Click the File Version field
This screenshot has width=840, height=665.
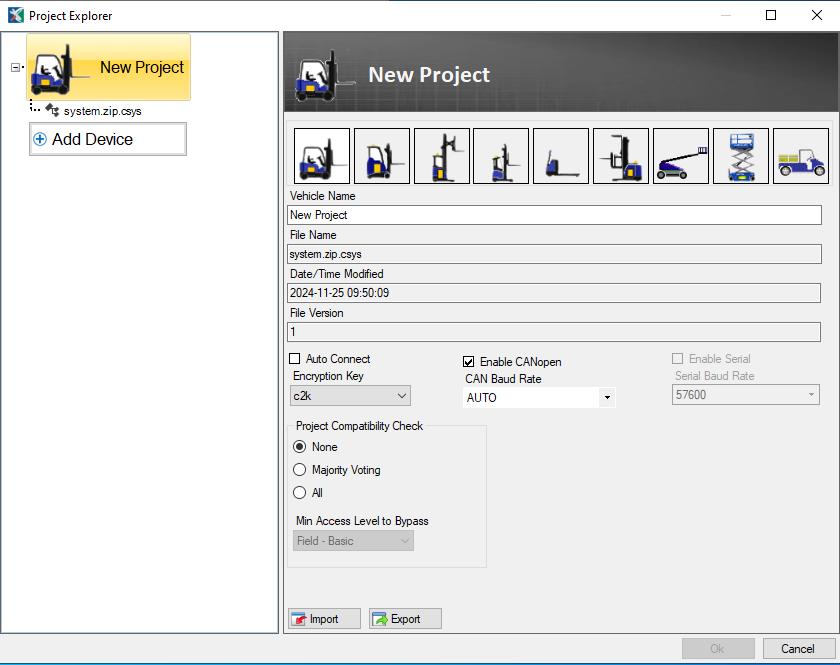pos(554,332)
